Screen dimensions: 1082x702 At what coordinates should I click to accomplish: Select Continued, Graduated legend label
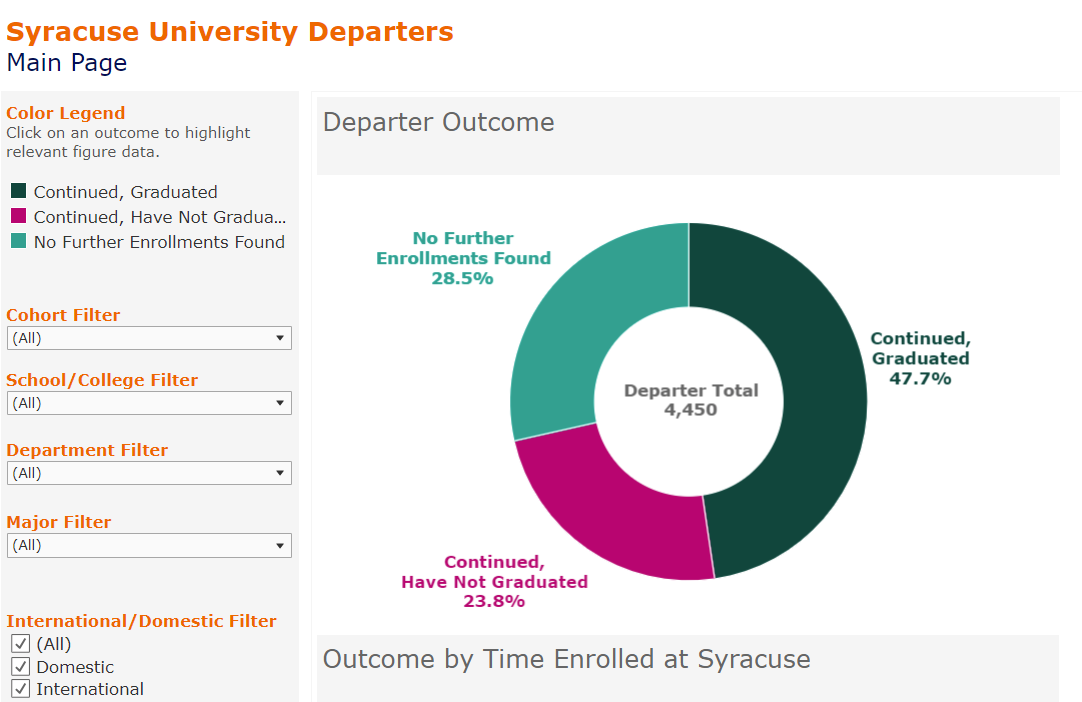pyautogui.click(x=125, y=192)
